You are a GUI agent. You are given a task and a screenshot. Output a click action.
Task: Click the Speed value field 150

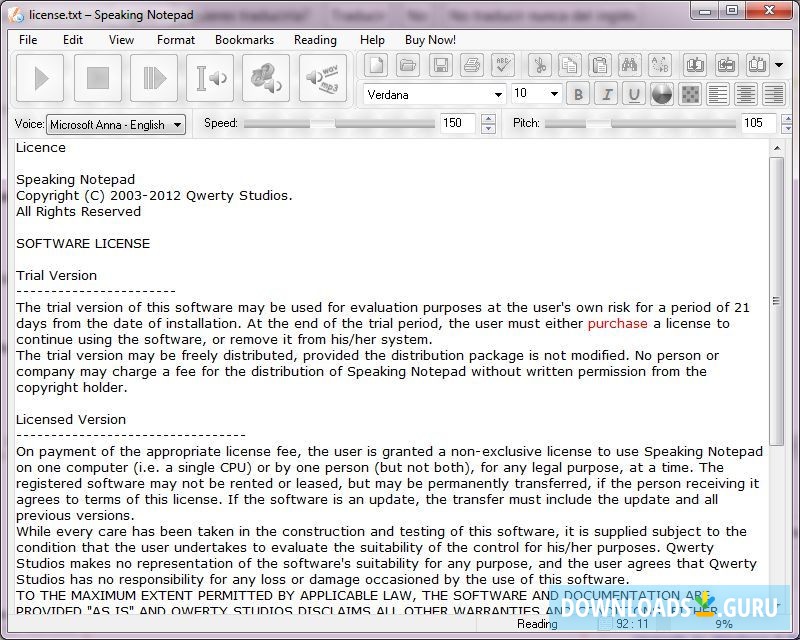(x=458, y=123)
